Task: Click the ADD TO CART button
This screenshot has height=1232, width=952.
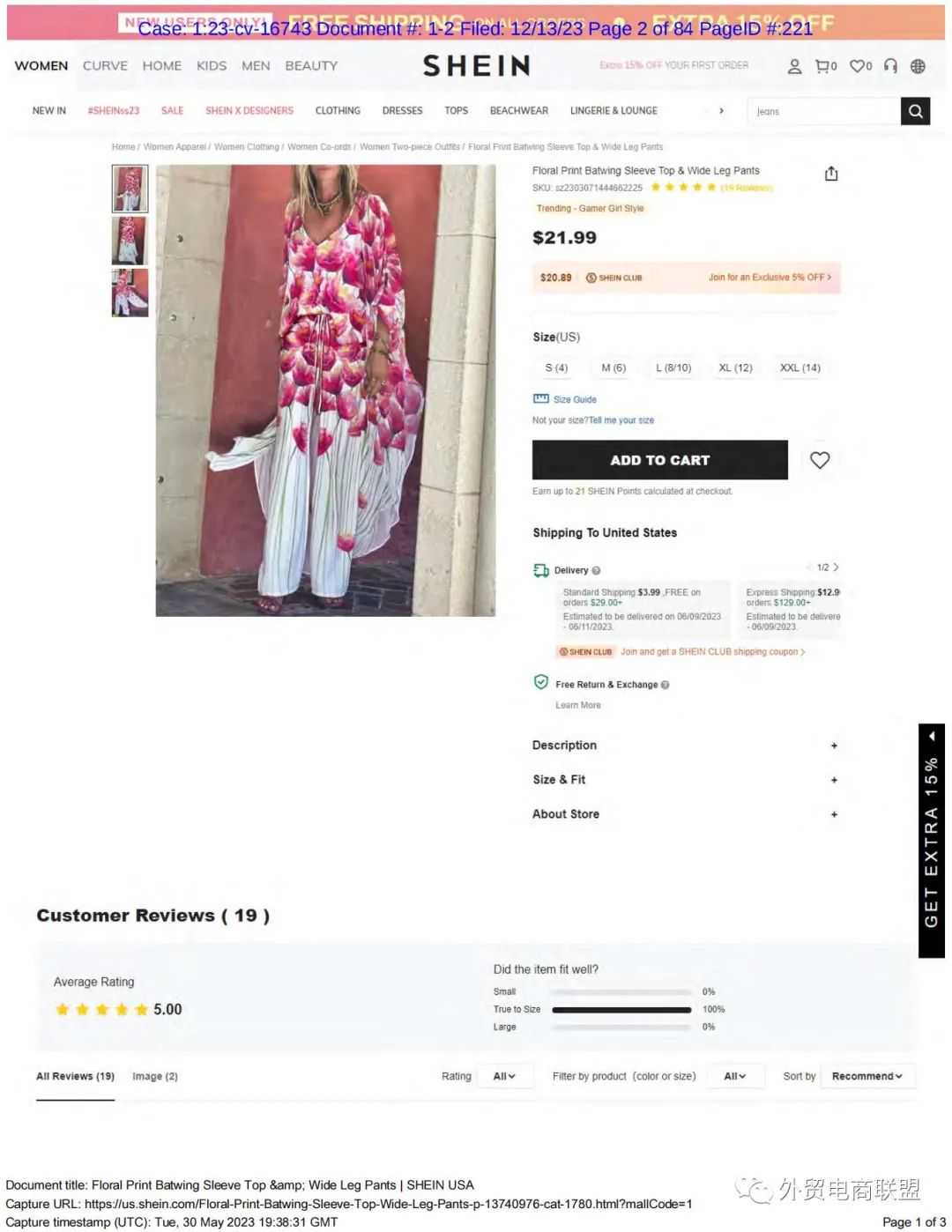Action: 659,460
